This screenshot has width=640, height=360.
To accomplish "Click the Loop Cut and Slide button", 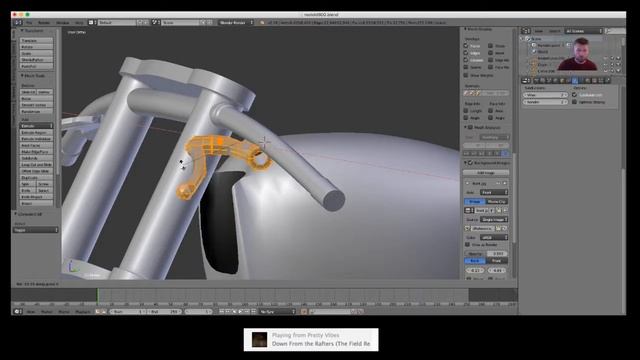I will [36, 164].
